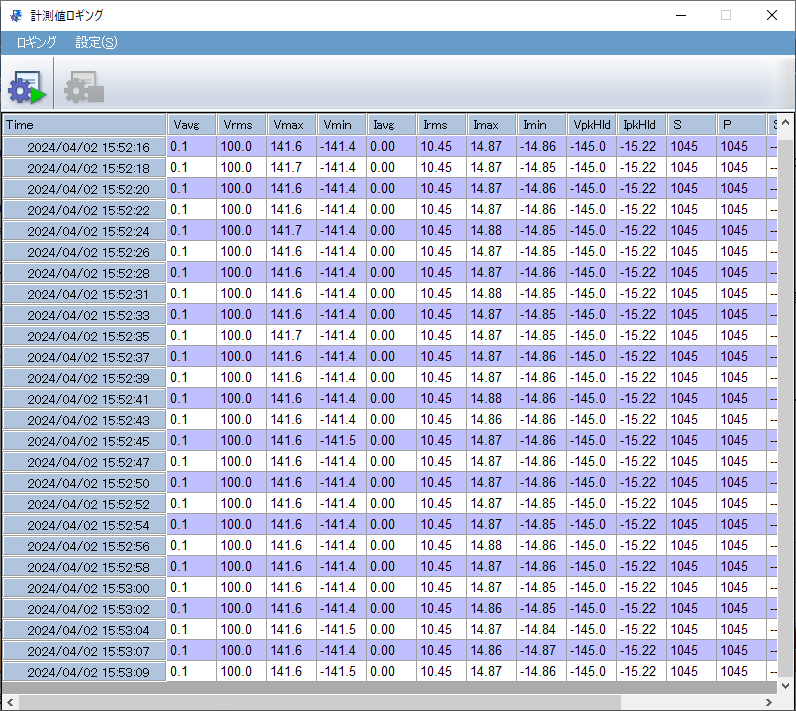The width and height of the screenshot is (796, 711).
Task: Select the Vmax column header
Action: [x=291, y=125]
